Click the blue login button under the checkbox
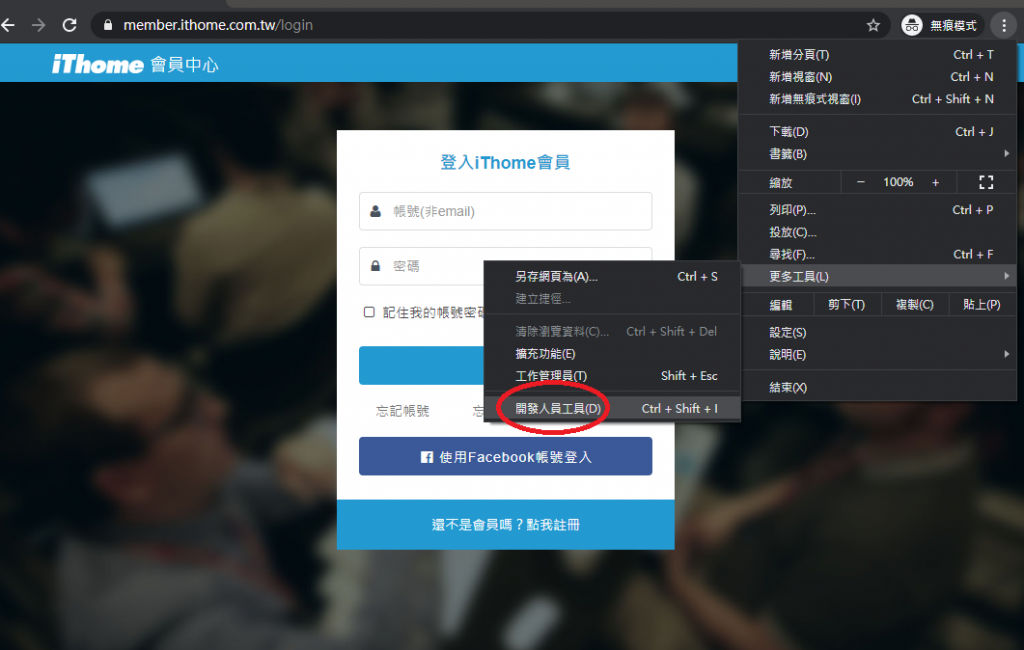This screenshot has width=1024, height=650. point(421,365)
